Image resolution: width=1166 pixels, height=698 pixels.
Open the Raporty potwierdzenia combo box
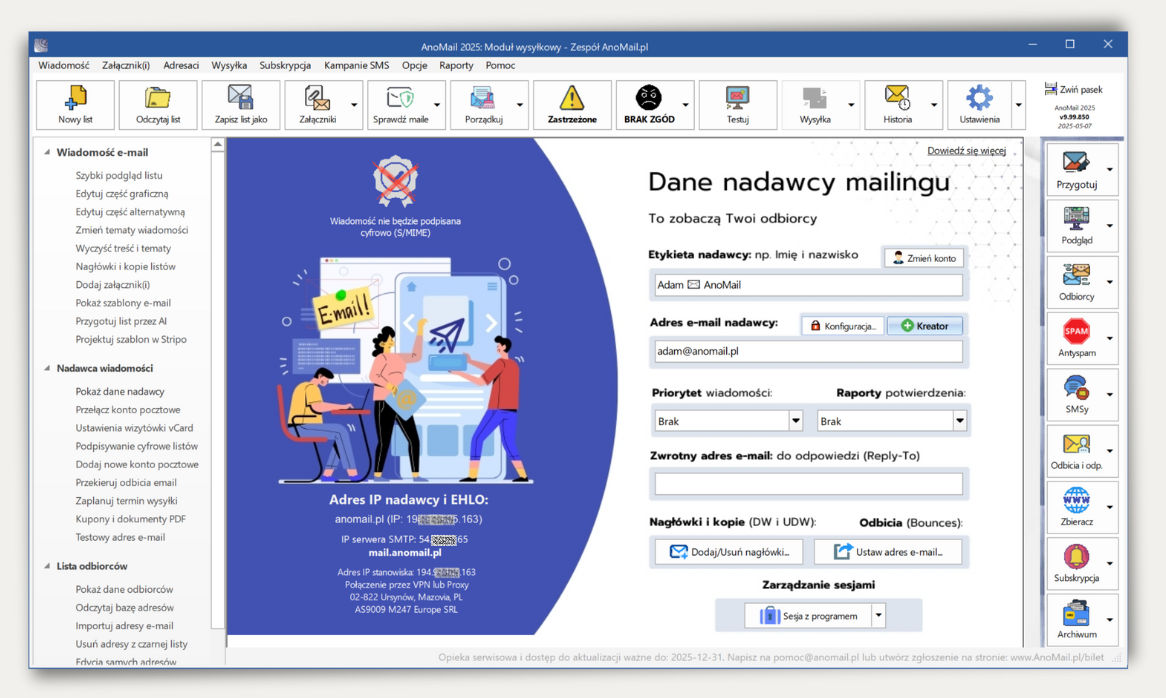pyautogui.click(x=892, y=421)
